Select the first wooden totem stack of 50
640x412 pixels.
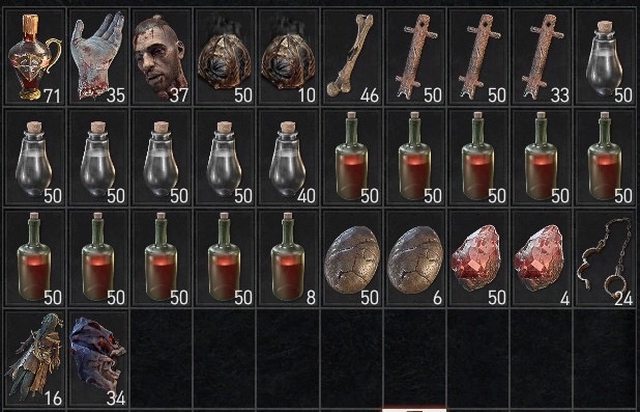tap(415, 57)
